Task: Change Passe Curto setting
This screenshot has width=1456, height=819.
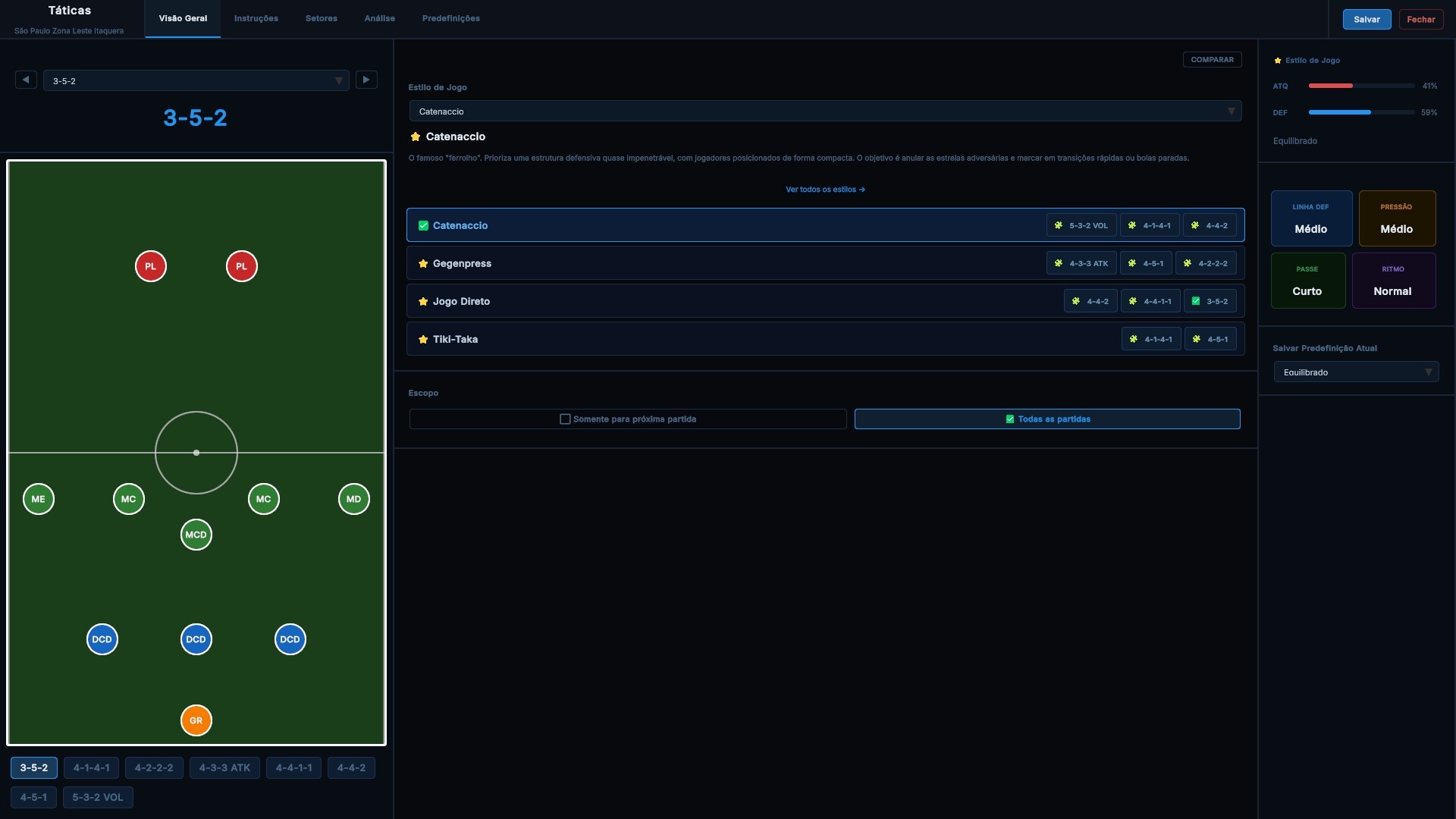Action: [x=1308, y=281]
